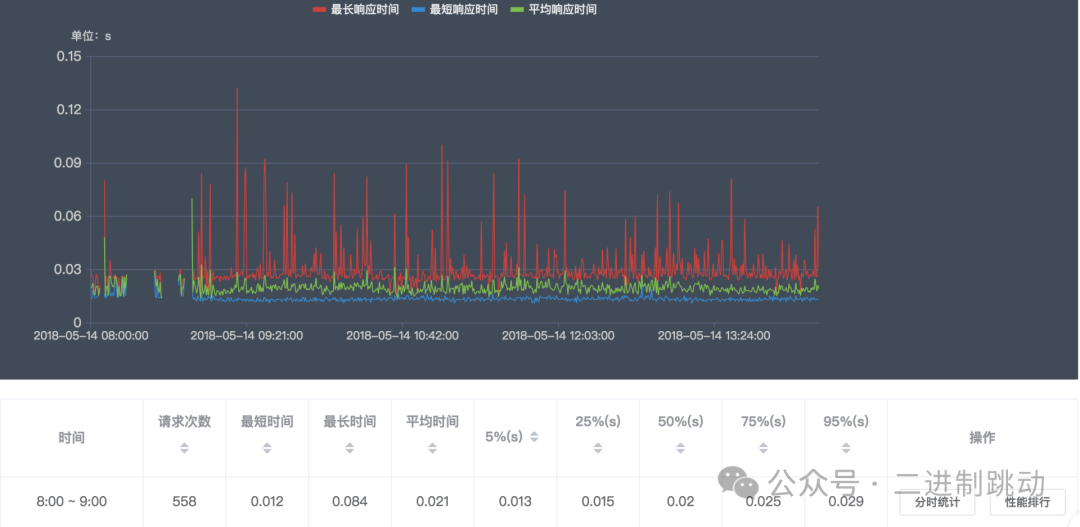Click sort arrows under 50%(s) header
The height and width of the screenshot is (527, 1080).
680,449
